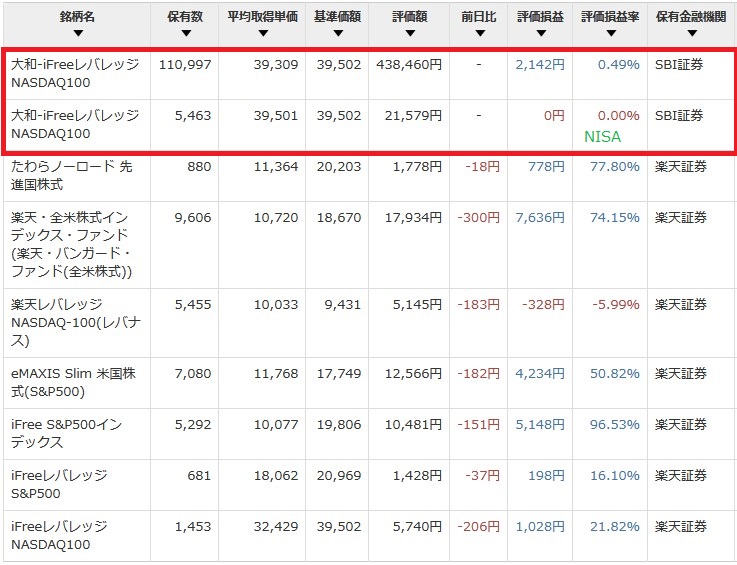
Task: Click the 保有金融機関 header label
Action: (x=691, y=17)
